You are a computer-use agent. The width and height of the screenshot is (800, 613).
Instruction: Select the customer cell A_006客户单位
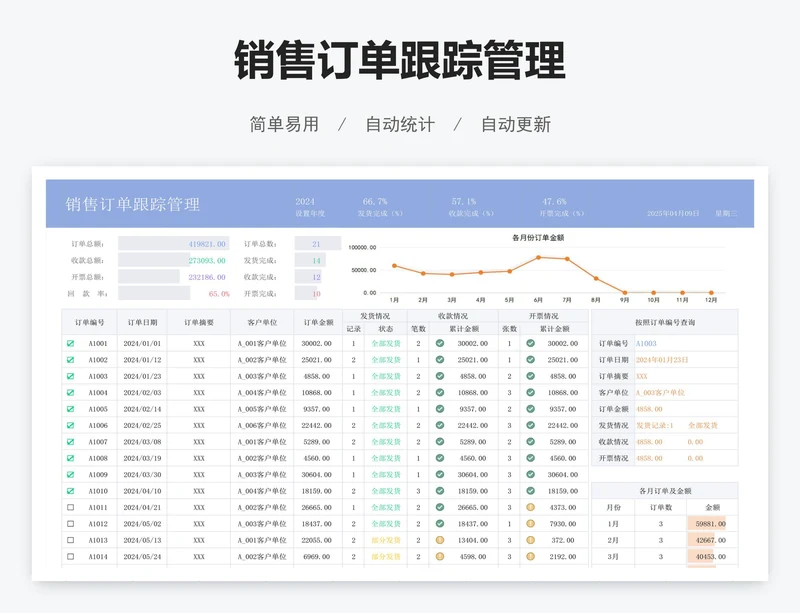pyautogui.click(x=262, y=425)
